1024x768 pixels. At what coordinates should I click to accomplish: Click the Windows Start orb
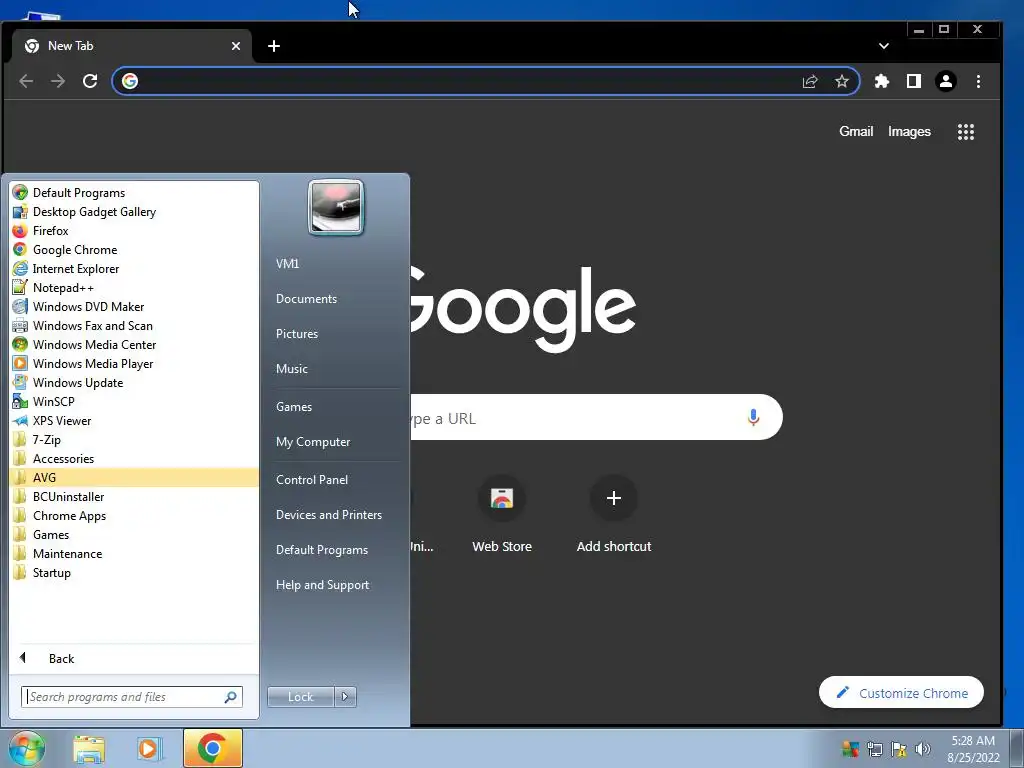point(26,748)
